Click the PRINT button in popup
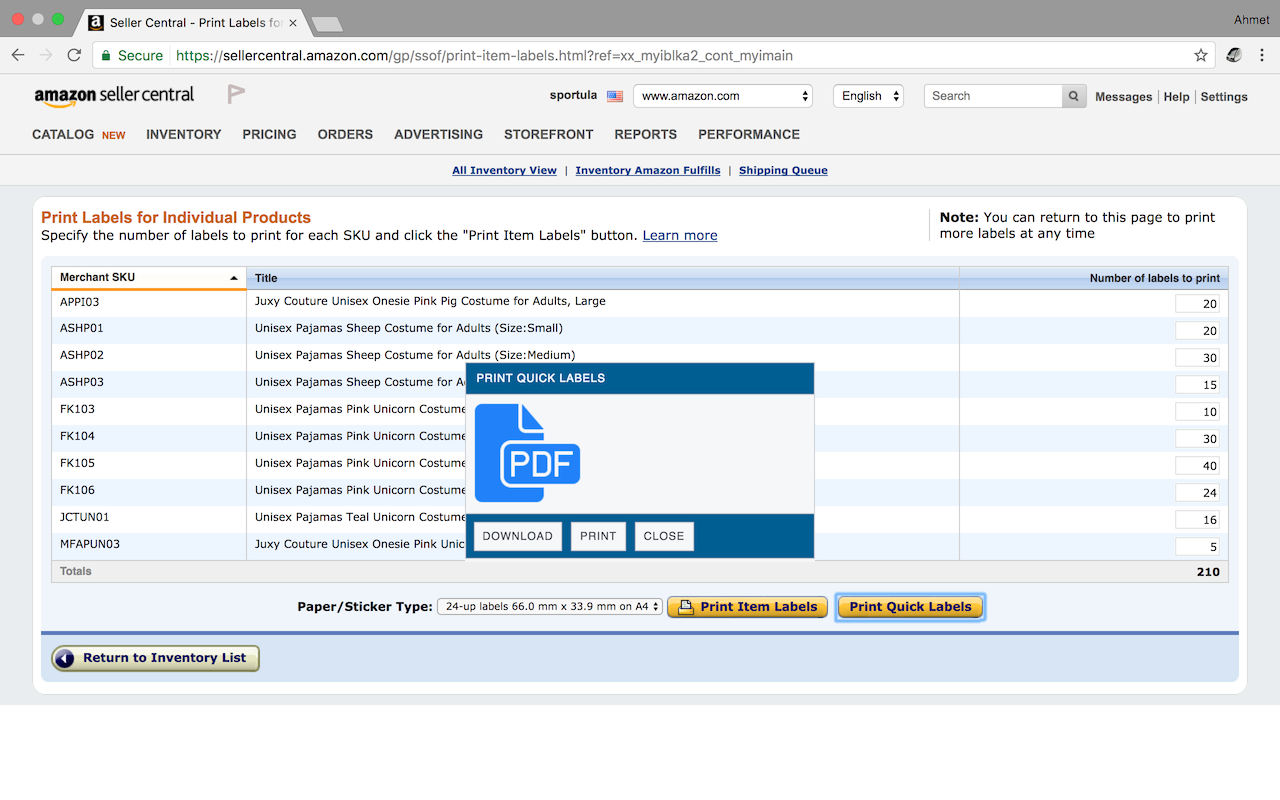1280x800 pixels. 598,536
